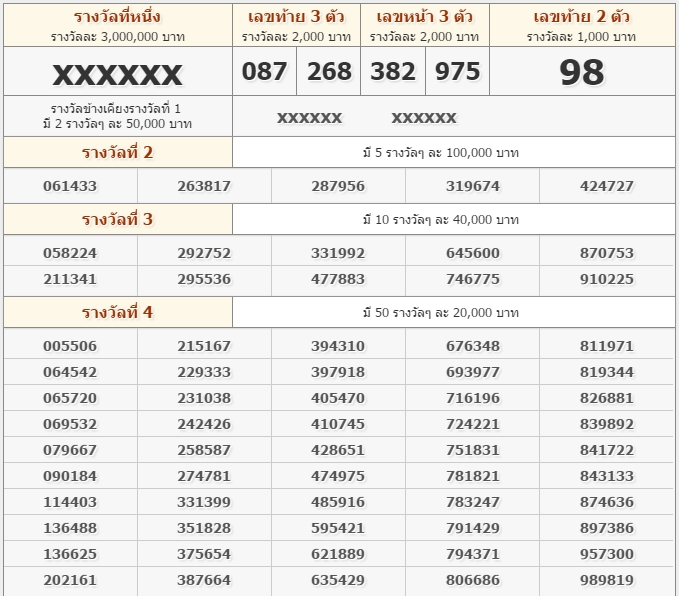The height and width of the screenshot is (596, 679).
Task: Click fourth prize number 794371
Action: pos(473,554)
